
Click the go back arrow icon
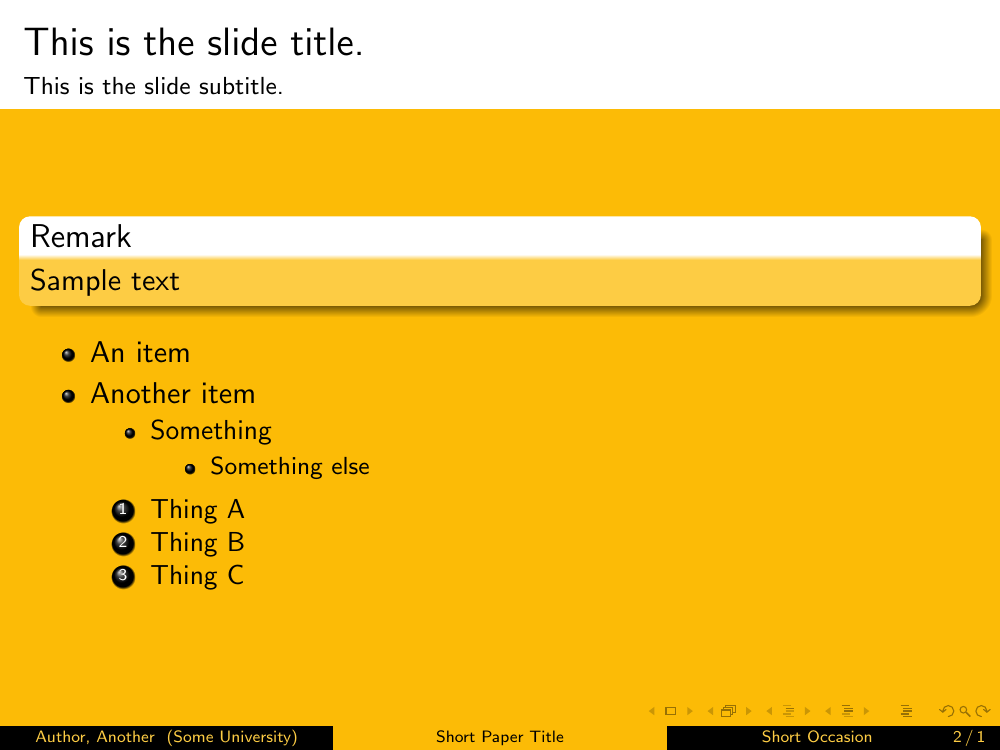coord(947,712)
